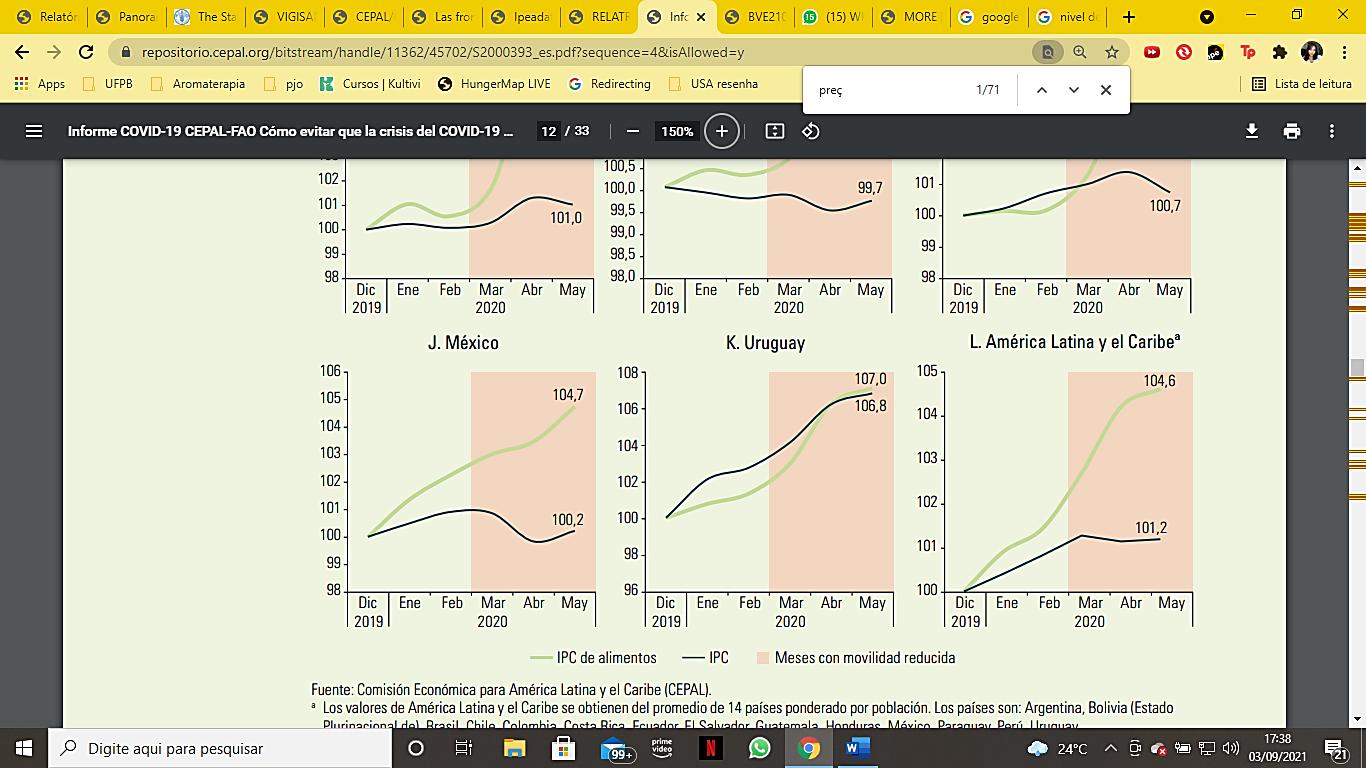1366x768 pixels.
Task: Download the PDF file
Action: (1251, 131)
